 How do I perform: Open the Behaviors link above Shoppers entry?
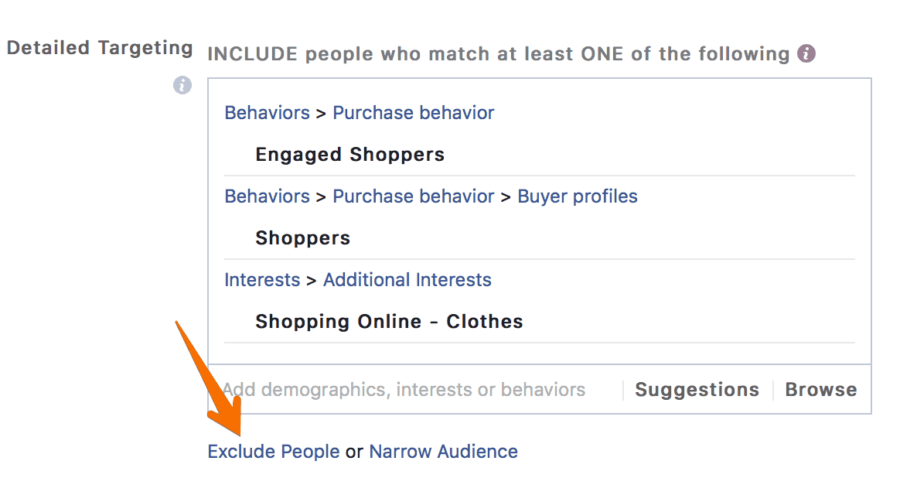point(267,196)
